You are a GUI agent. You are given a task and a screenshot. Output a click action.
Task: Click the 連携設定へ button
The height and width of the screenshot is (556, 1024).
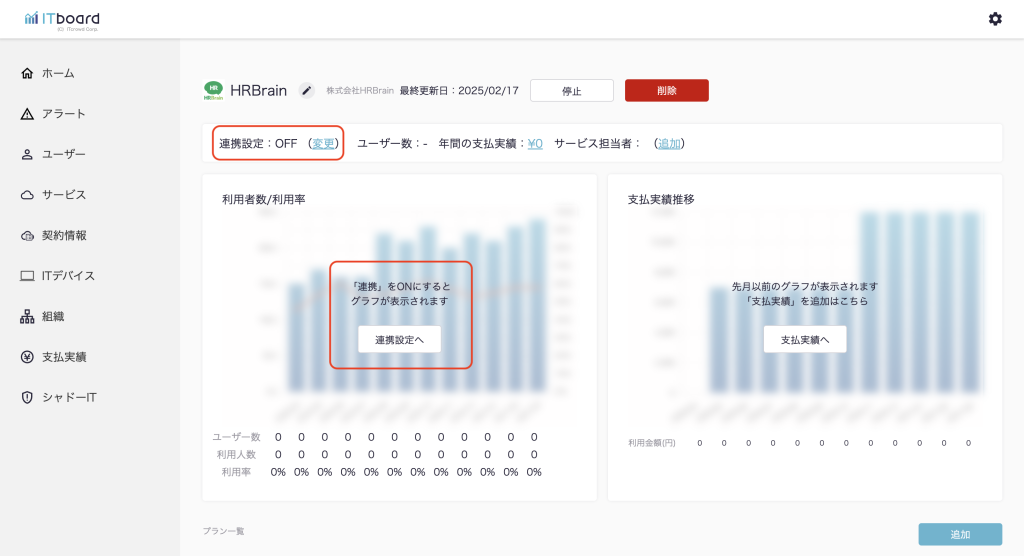(x=399, y=340)
